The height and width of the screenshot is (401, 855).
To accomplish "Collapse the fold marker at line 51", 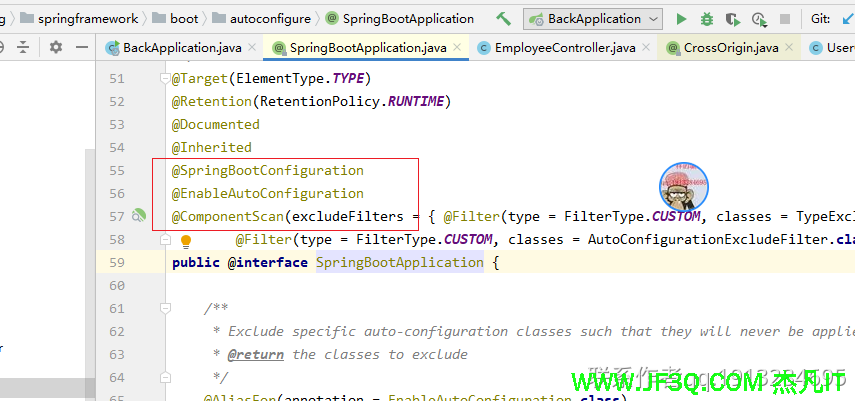I will click(163, 79).
